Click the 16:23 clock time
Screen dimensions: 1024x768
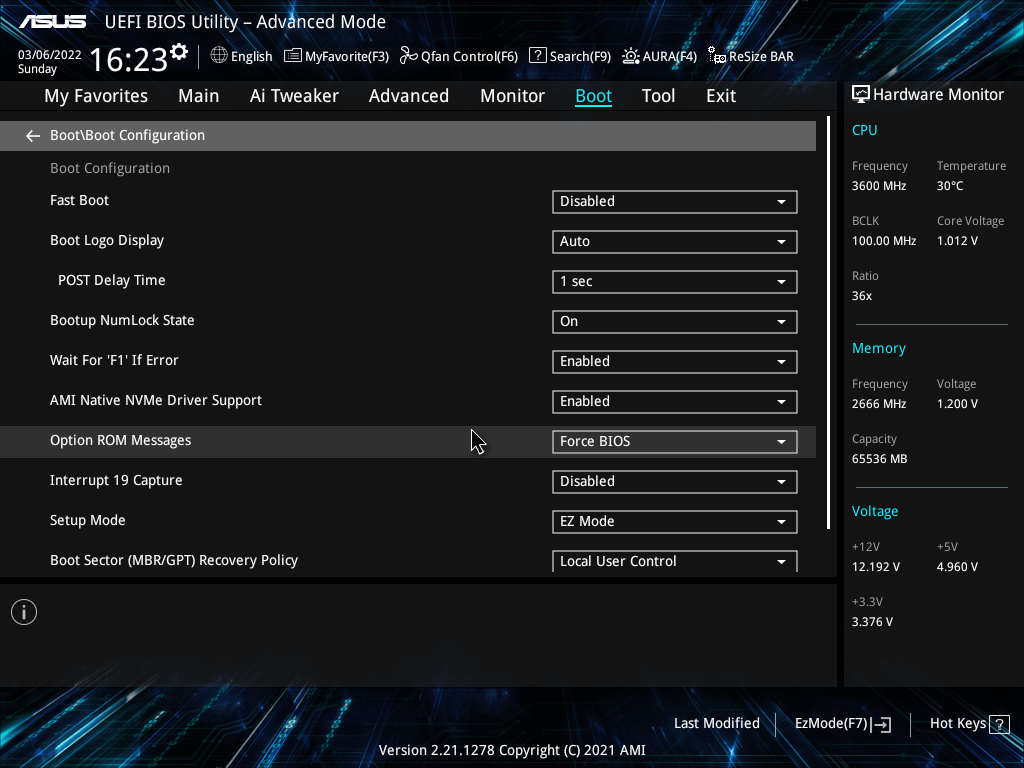click(129, 59)
